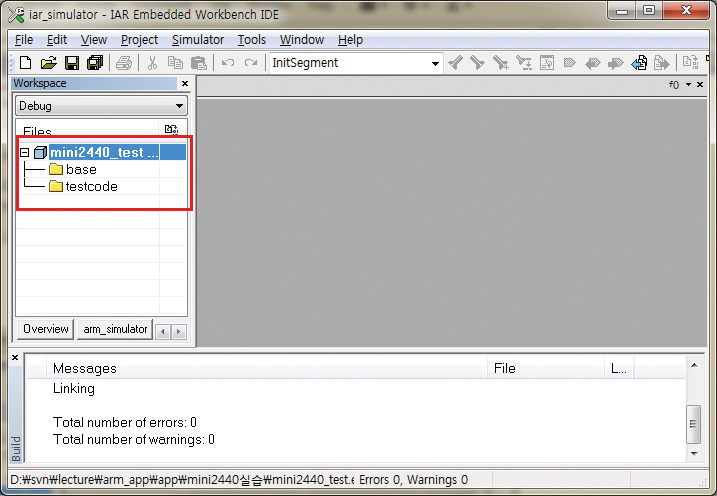Click the Build vertical tab label
This screenshot has width=717, height=496.
(16, 448)
